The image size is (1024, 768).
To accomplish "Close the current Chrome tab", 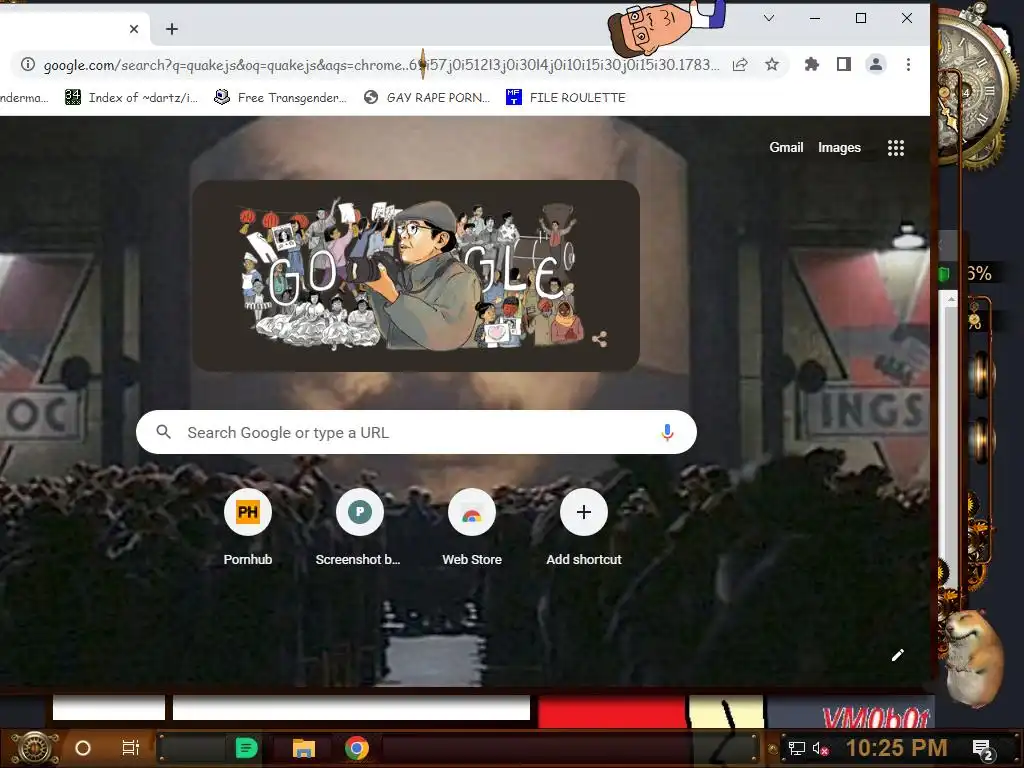I will pos(134,29).
